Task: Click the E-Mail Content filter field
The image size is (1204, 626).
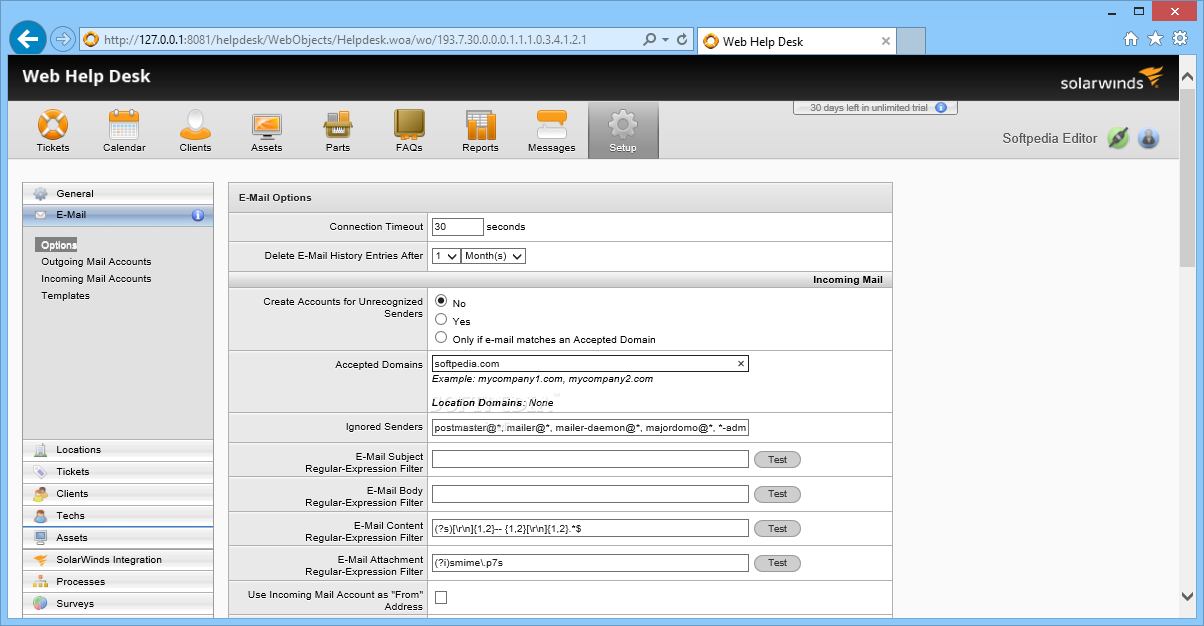Action: [x=590, y=528]
